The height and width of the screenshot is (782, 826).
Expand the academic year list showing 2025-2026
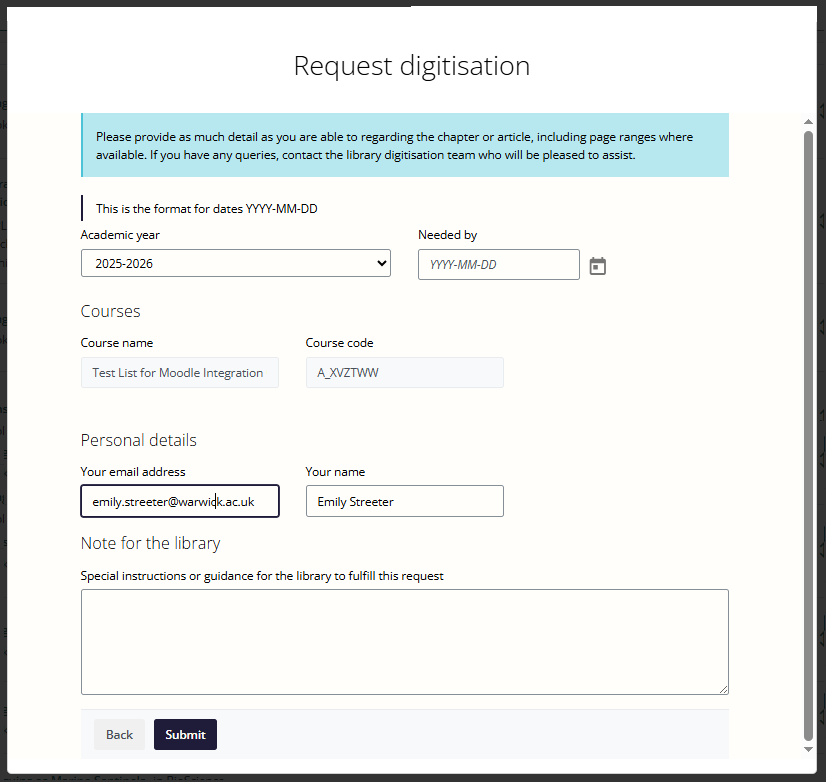pos(235,263)
